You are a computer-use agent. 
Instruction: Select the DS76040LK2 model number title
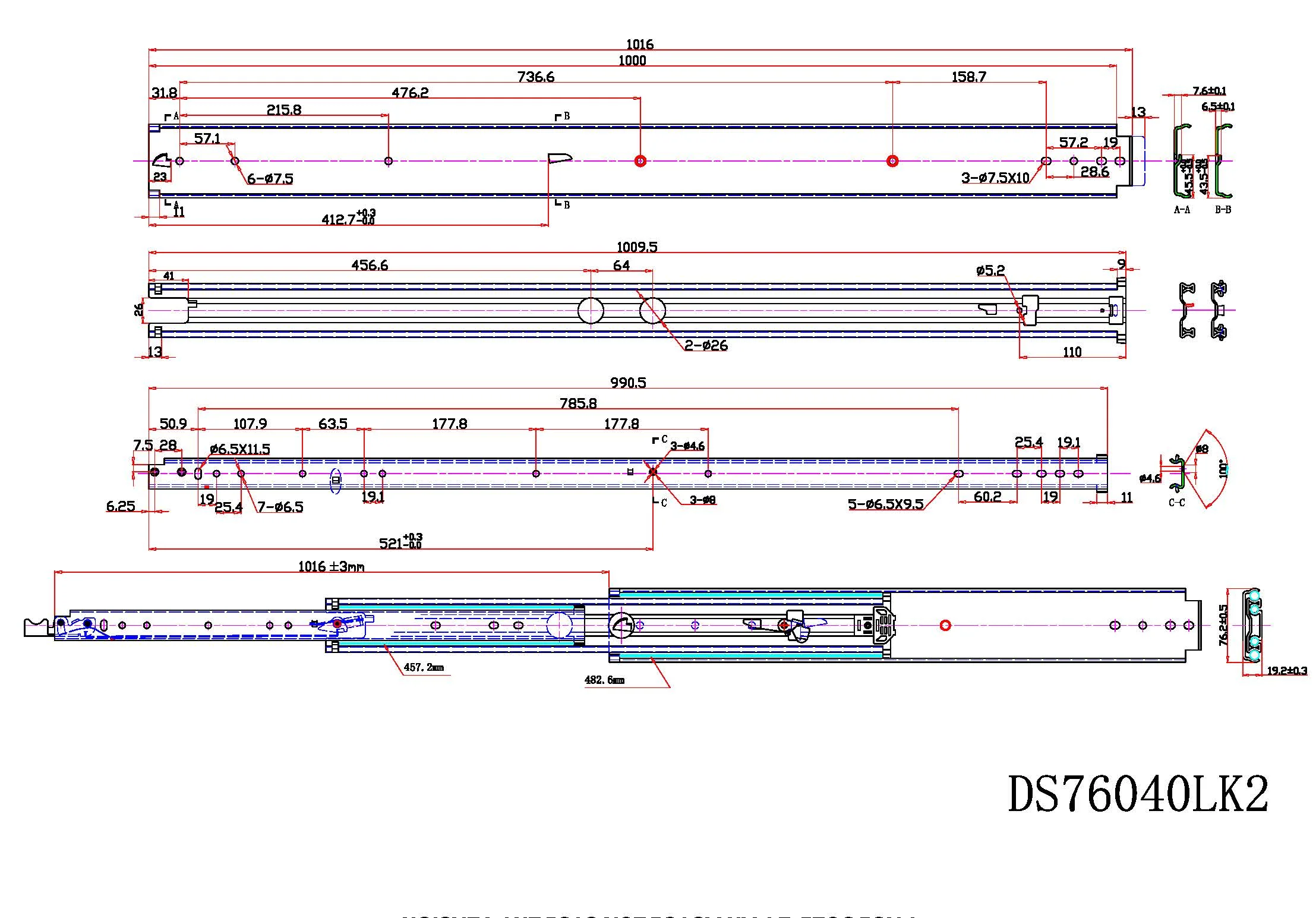[1138, 794]
